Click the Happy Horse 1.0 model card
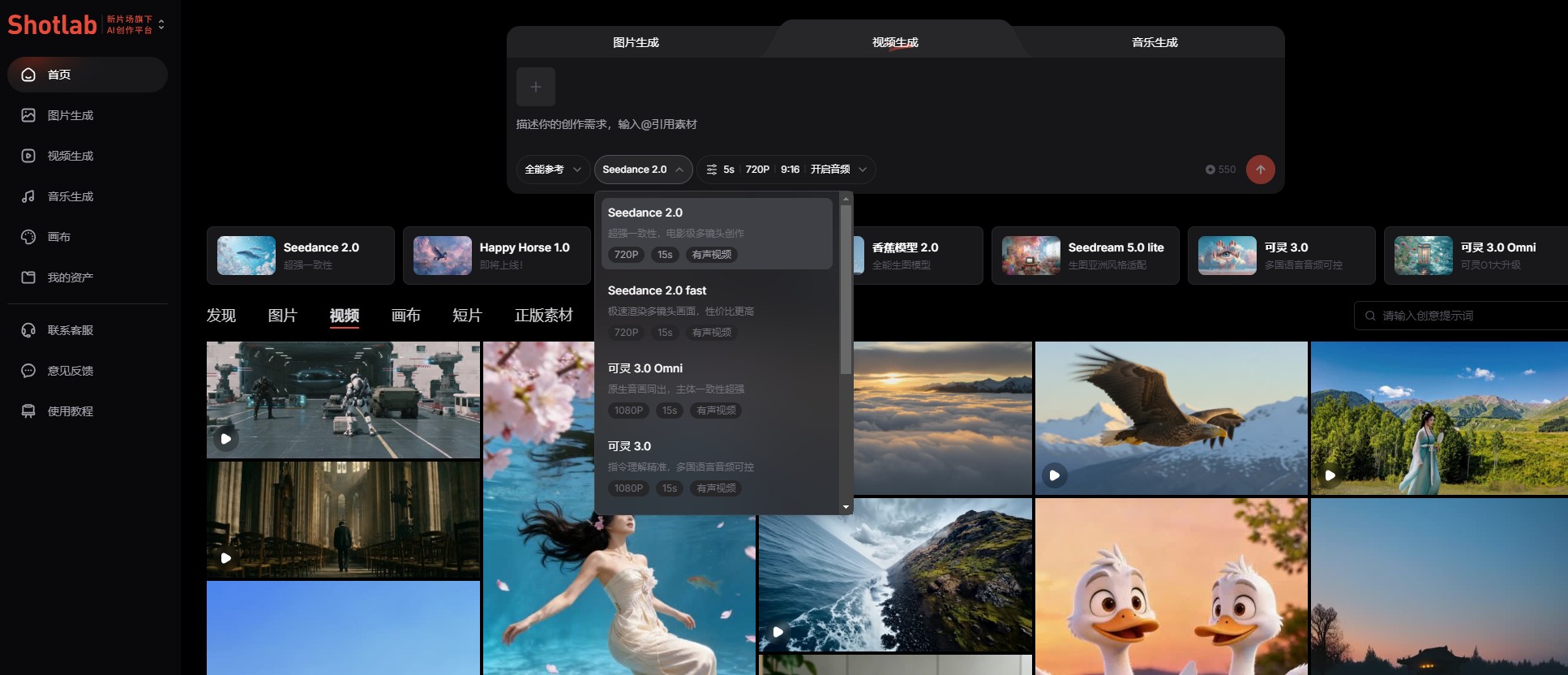 coord(496,256)
